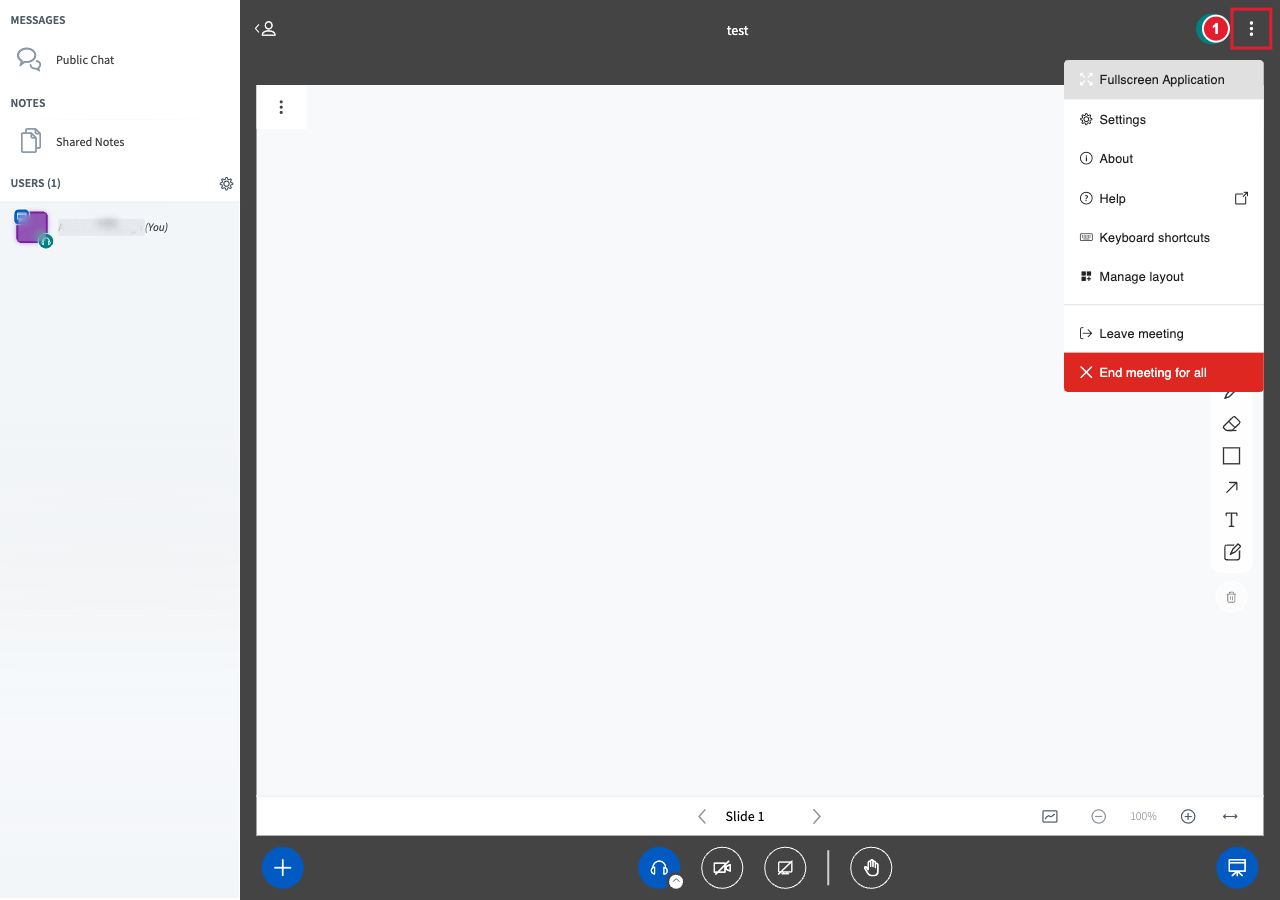Open Keyboard shortcuts menu item
1280x900 pixels.
tap(1164, 237)
